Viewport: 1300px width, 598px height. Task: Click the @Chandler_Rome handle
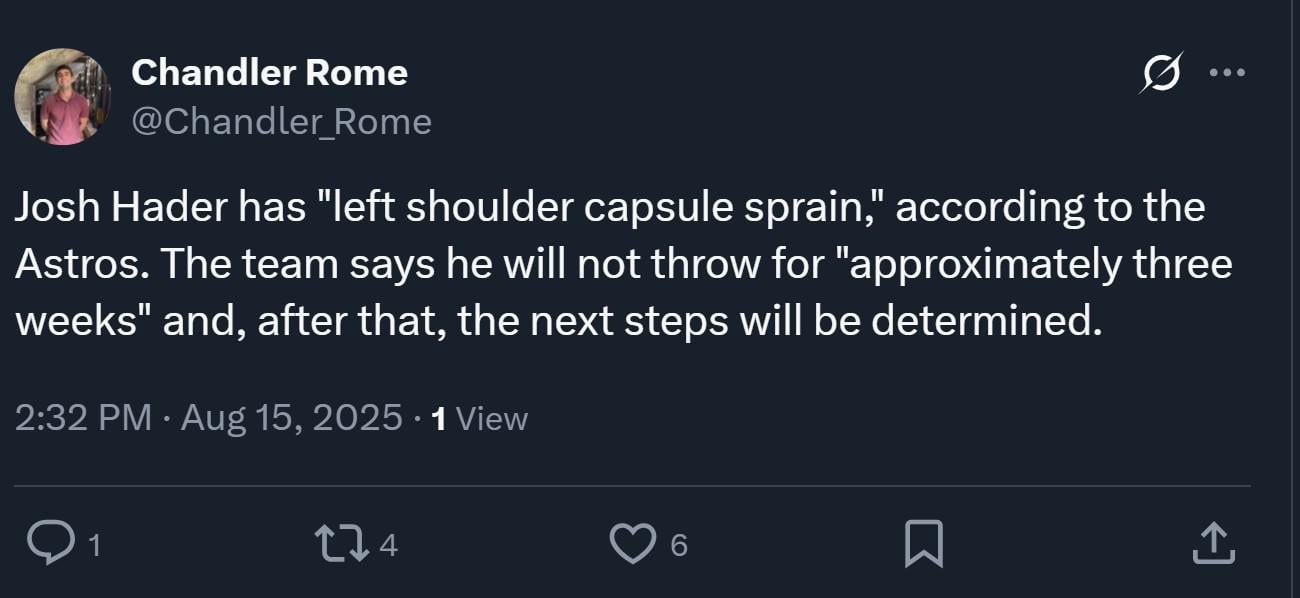283,120
